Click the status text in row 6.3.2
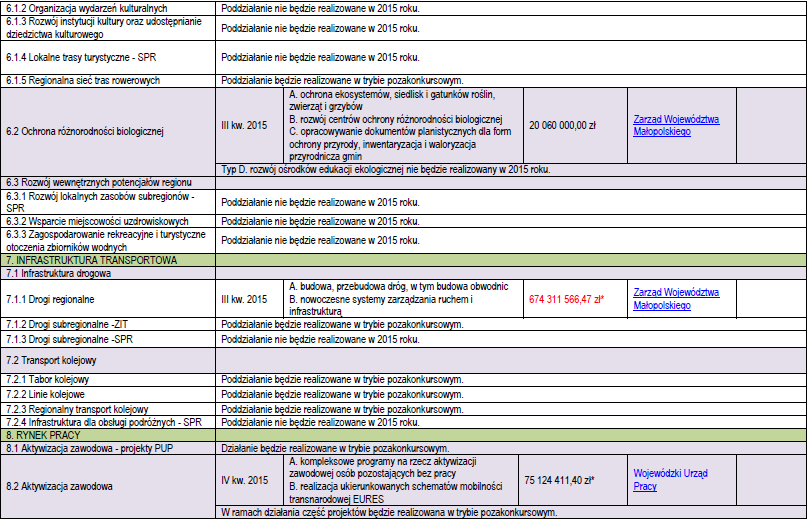This screenshot has width=809, height=522. [320, 221]
